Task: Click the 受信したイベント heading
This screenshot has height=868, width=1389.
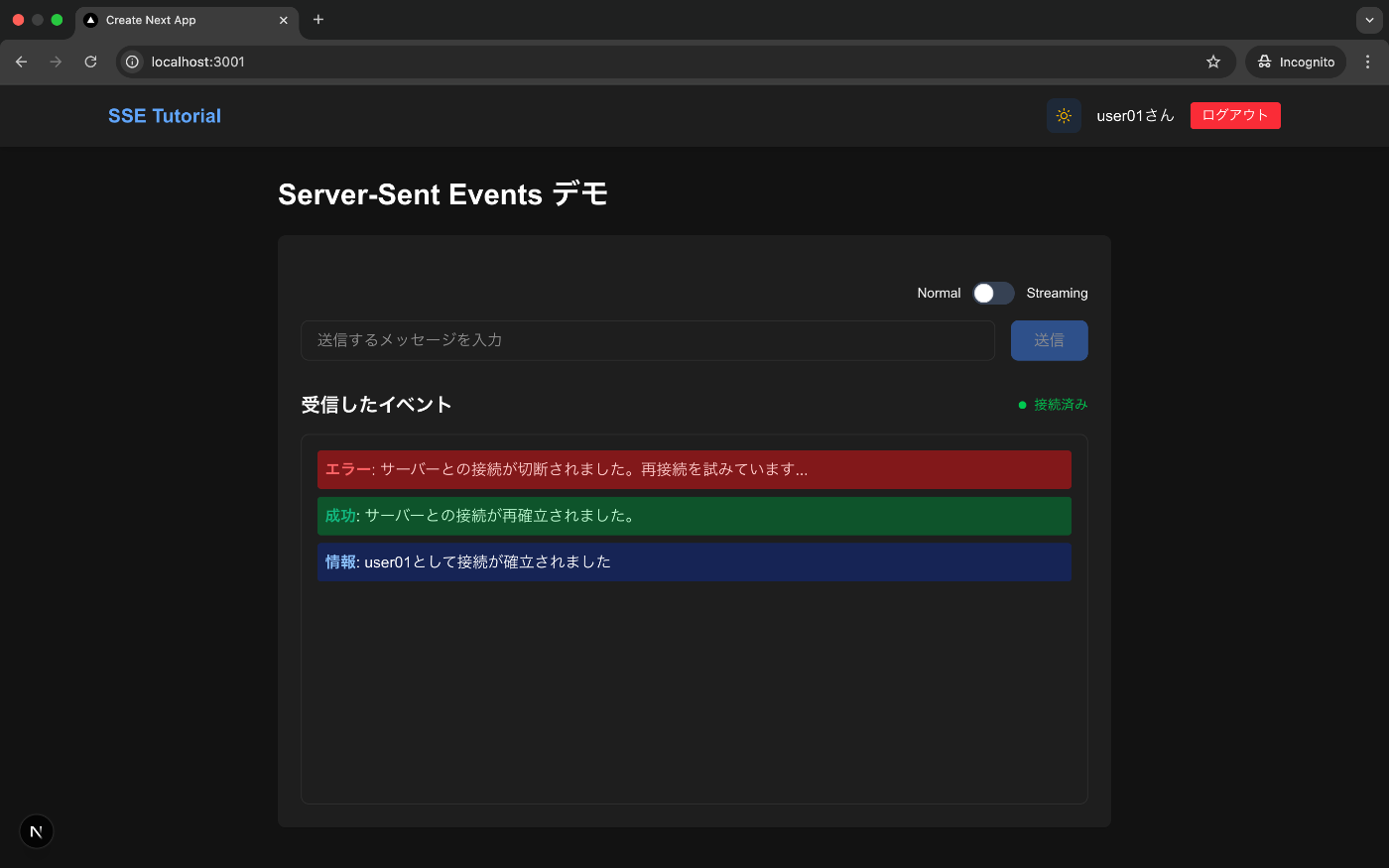Action: pos(377,405)
